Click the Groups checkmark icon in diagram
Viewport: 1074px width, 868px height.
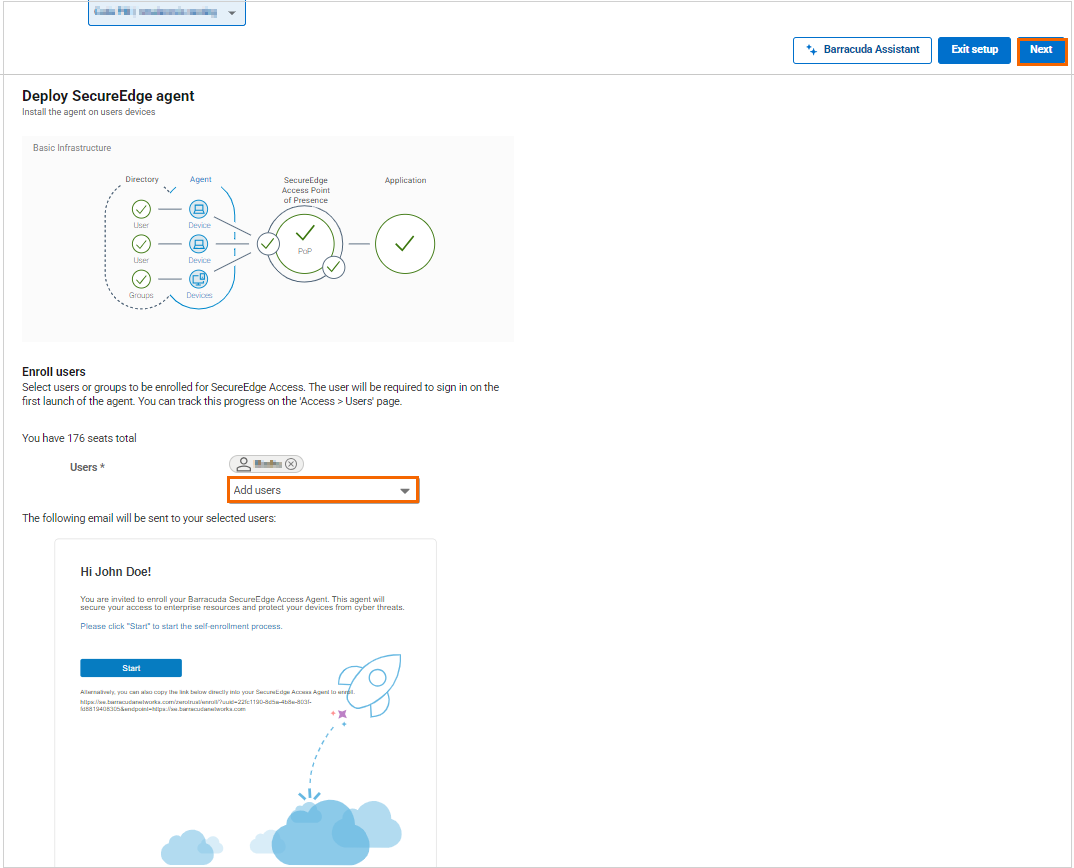click(141, 279)
